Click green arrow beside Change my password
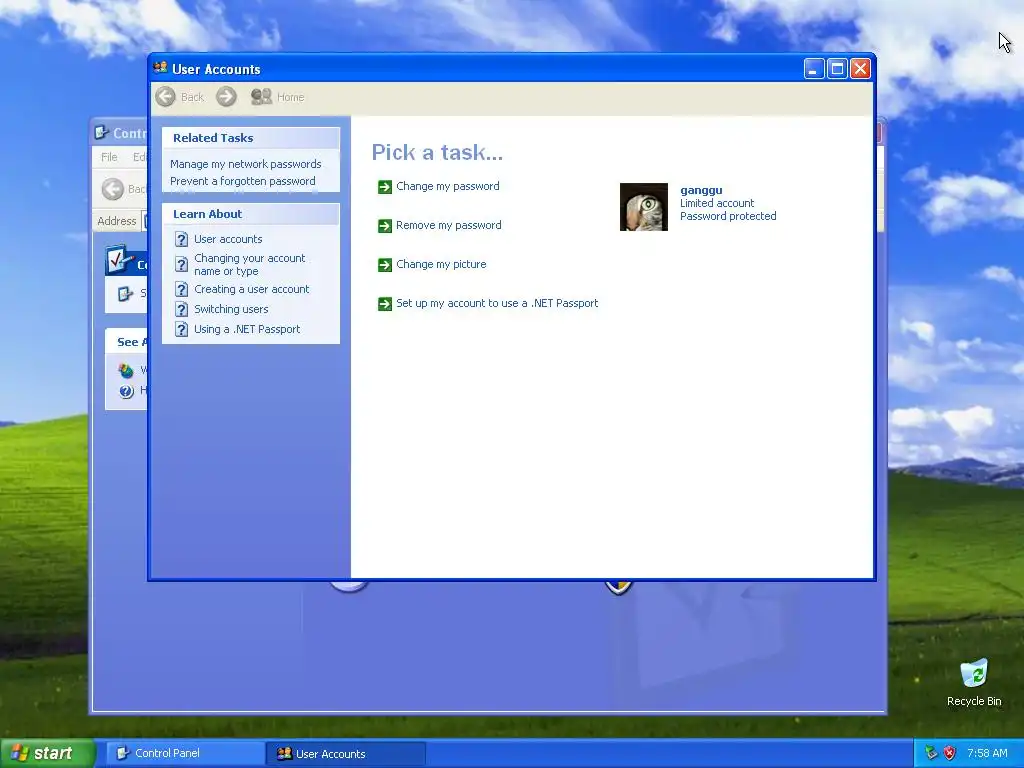The width and height of the screenshot is (1024, 768). 385,187
